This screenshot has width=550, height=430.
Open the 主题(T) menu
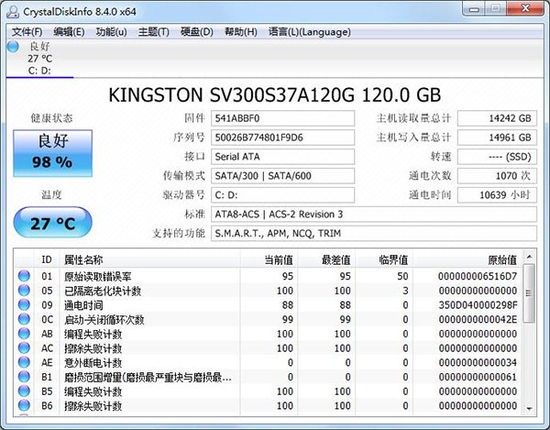point(154,32)
